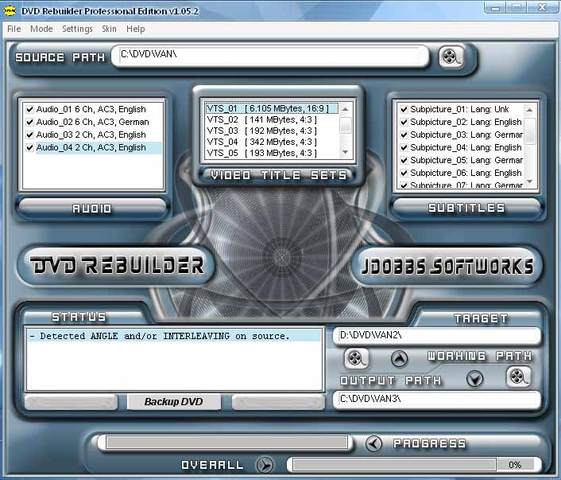Select VTS_05 193 MBytes 4:3
This screenshot has width=561, height=480.
point(272,153)
